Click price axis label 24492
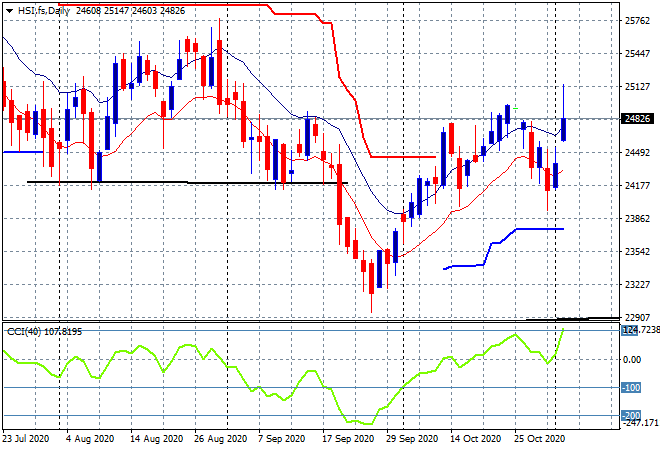The image size is (660, 450). point(637,152)
